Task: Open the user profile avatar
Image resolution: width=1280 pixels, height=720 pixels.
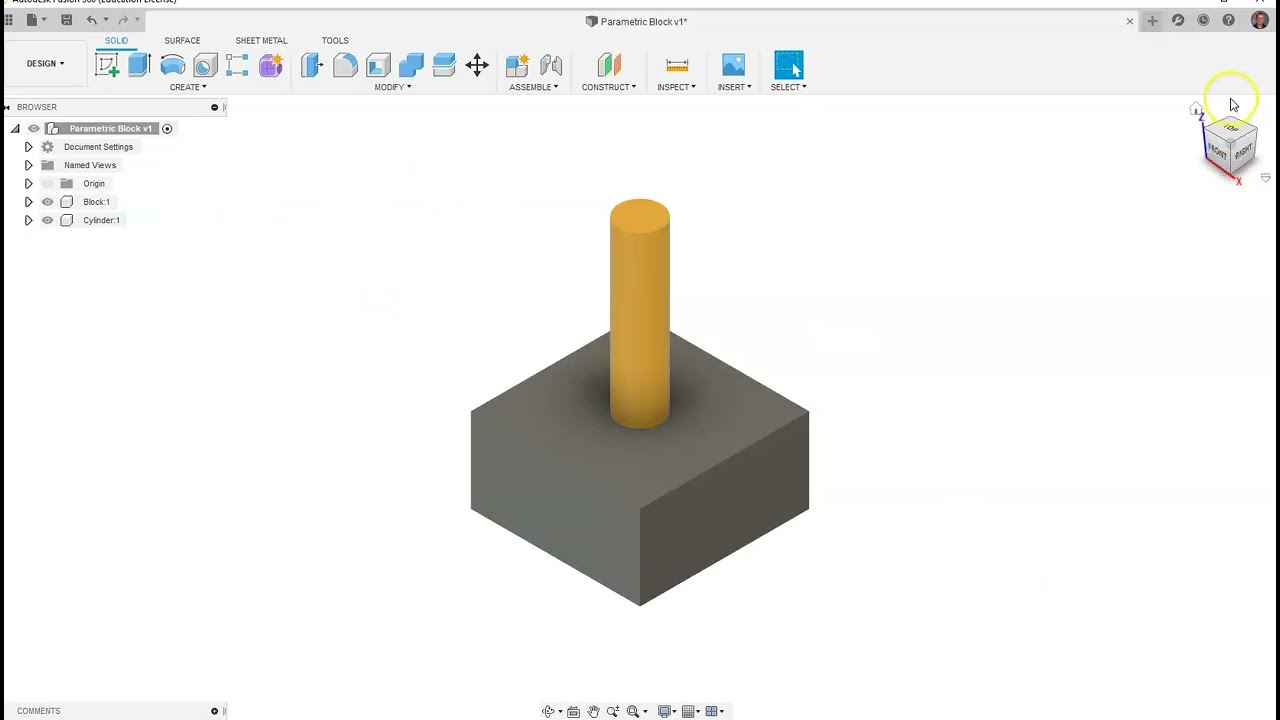Action: point(1259,20)
